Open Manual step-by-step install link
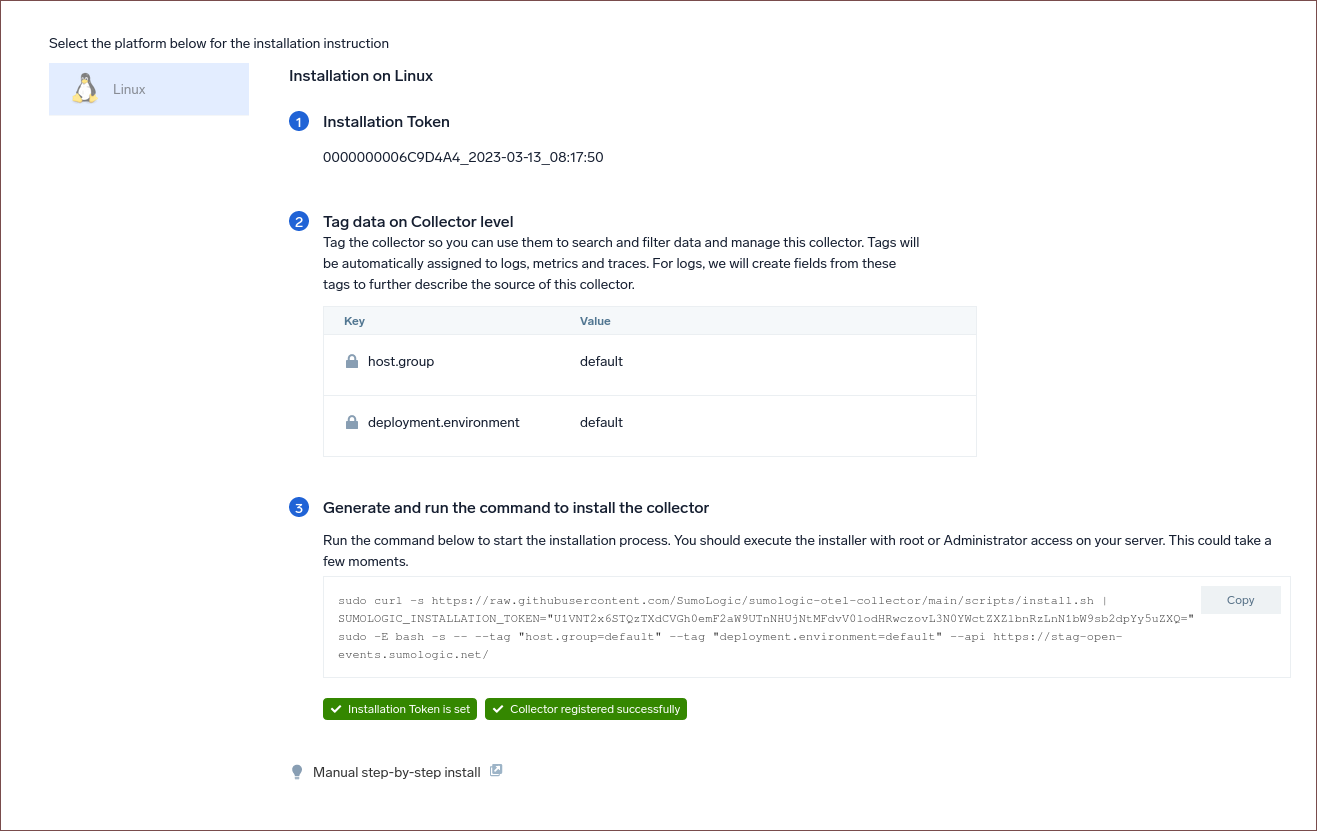Viewport: 1317px width, 831px height. pos(397,772)
